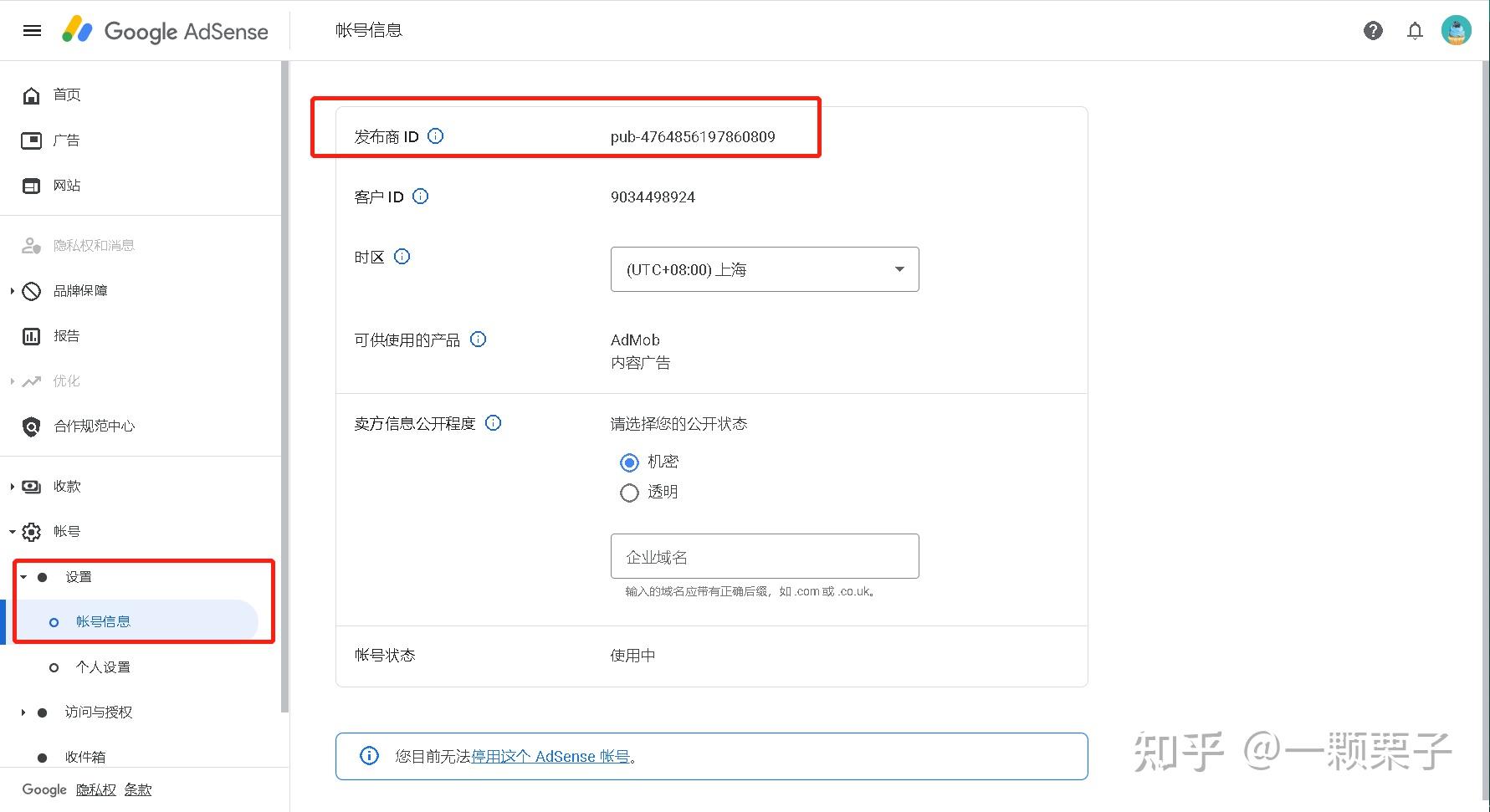1490x812 pixels.
Task: Expand the 访问与授权 submenu arrow
Action: pos(23,712)
